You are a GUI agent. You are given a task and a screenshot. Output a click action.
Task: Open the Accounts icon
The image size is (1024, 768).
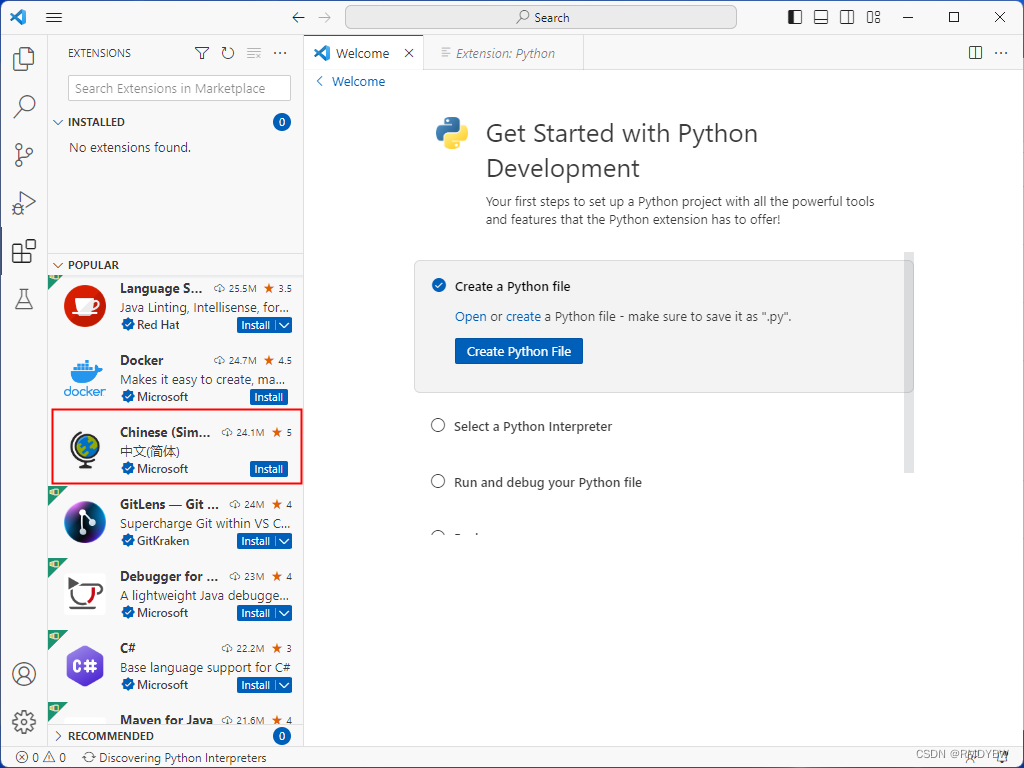point(23,674)
